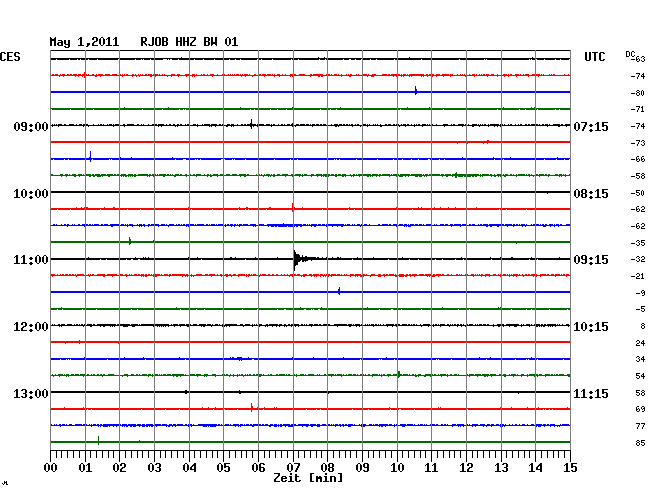The height and width of the screenshot is (494, 650).
Task: Click the "05" minute tick label
Action: [223, 468]
